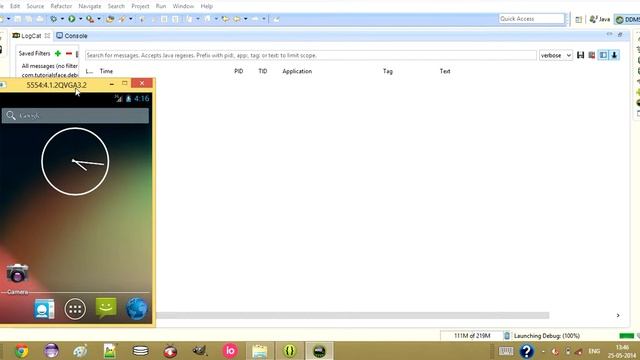
Task: Open Chrome from the Windows taskbar
Action: [22, 351]
